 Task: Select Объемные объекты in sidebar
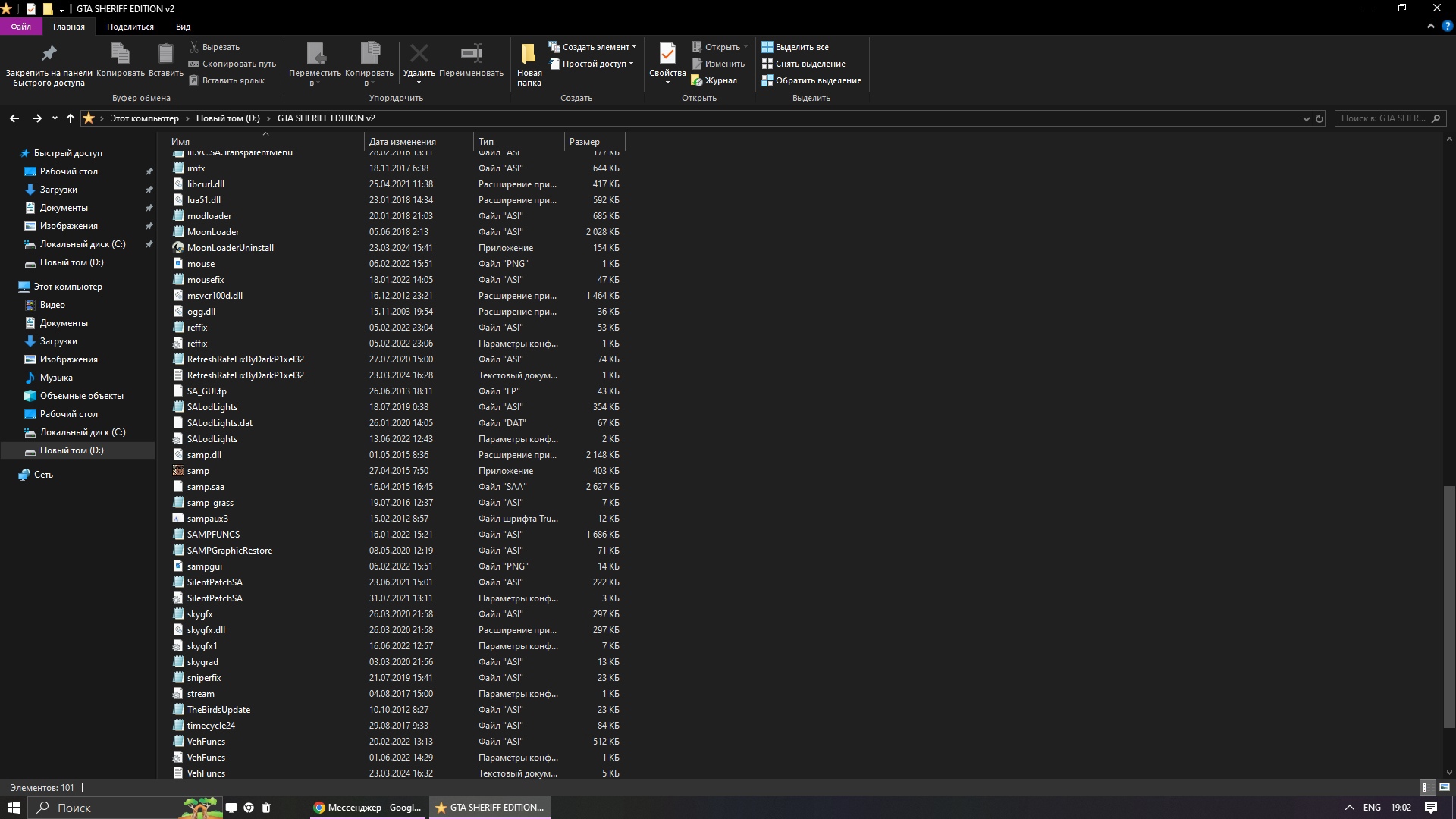81,396
